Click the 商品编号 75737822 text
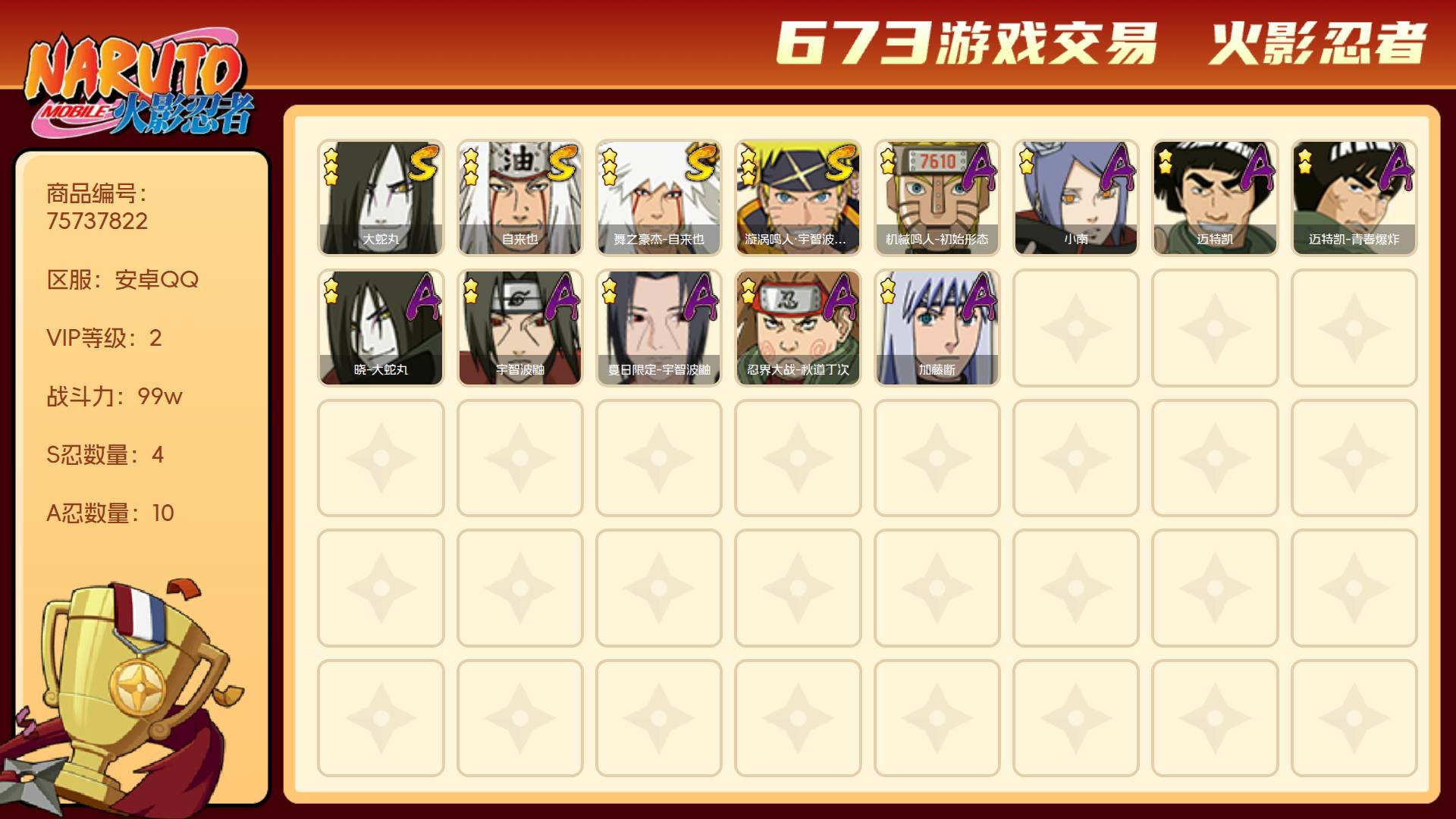The height and width of the screenshot is (819, 1456). [97, 207]
